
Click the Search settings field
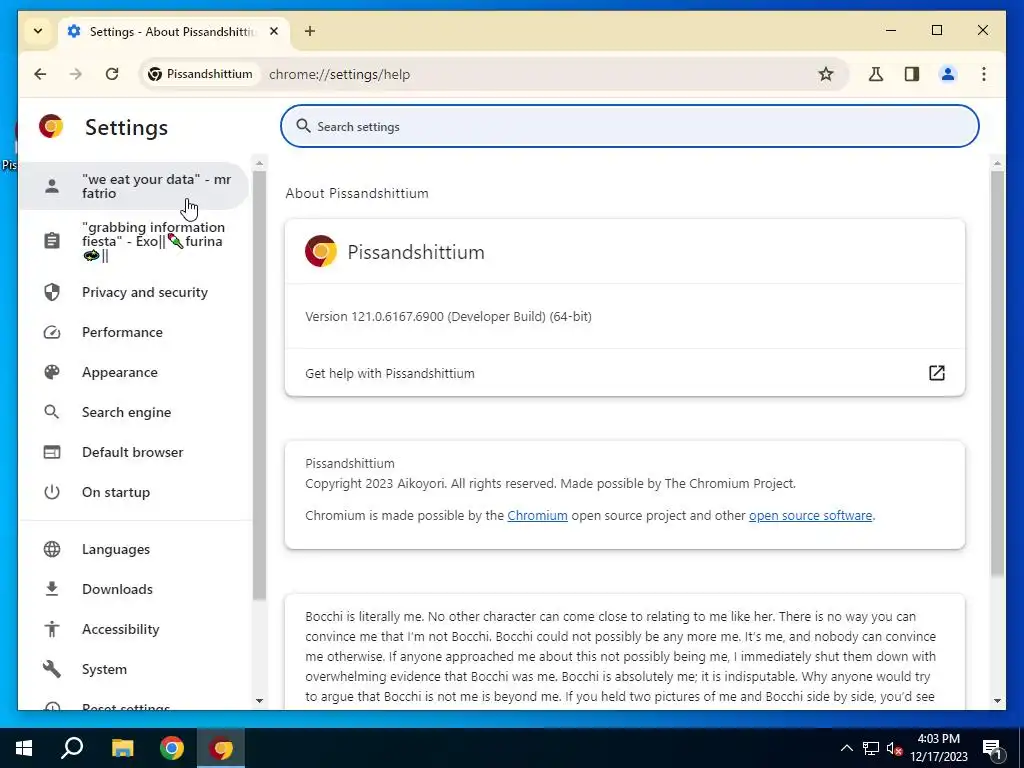click(630, 126)
